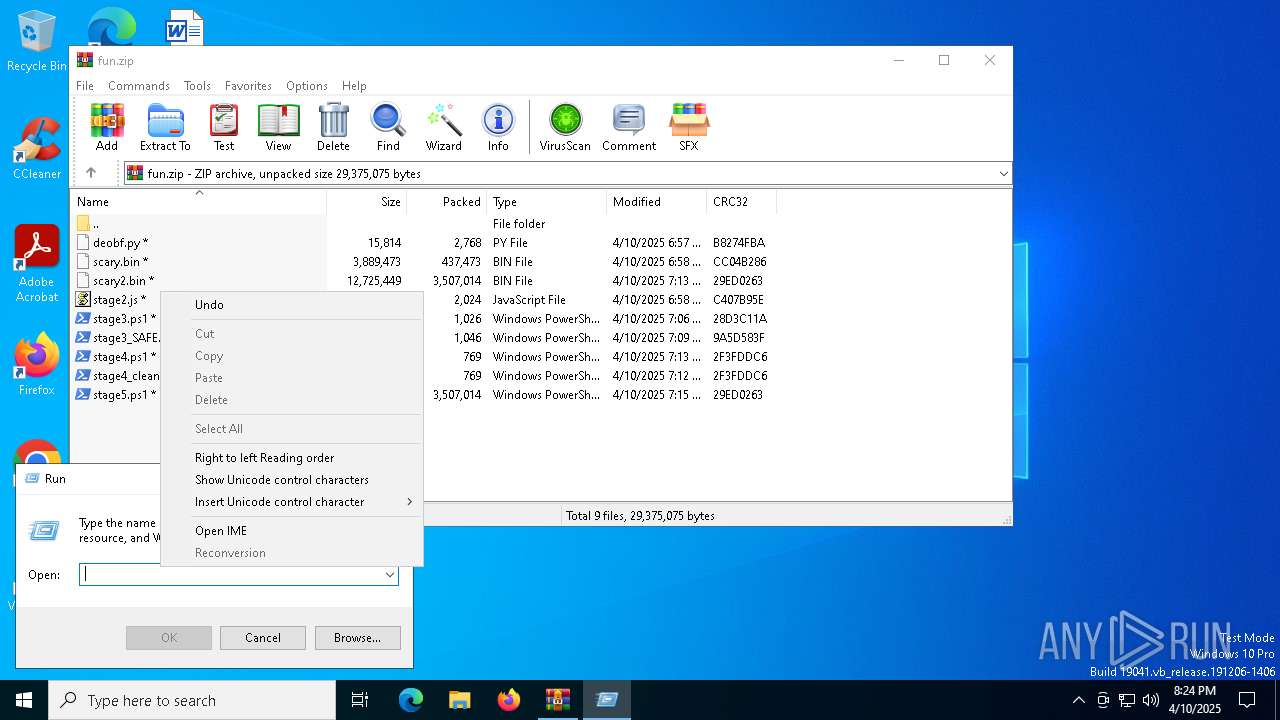
Task: Click Browse... in the Run dialog
Action: click(x=357, y=638)
